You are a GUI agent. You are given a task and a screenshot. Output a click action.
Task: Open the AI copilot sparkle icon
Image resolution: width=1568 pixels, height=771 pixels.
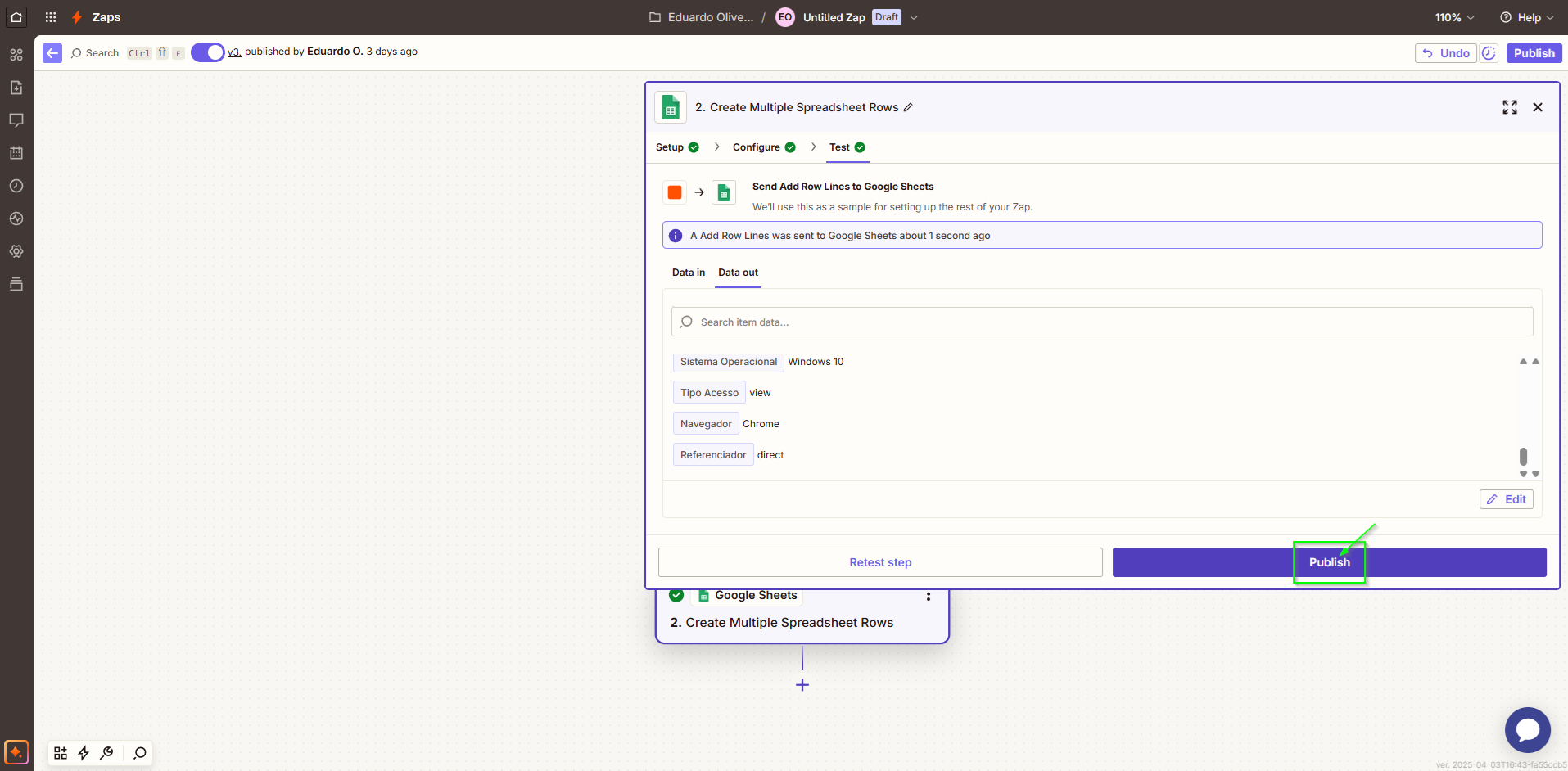16,752
